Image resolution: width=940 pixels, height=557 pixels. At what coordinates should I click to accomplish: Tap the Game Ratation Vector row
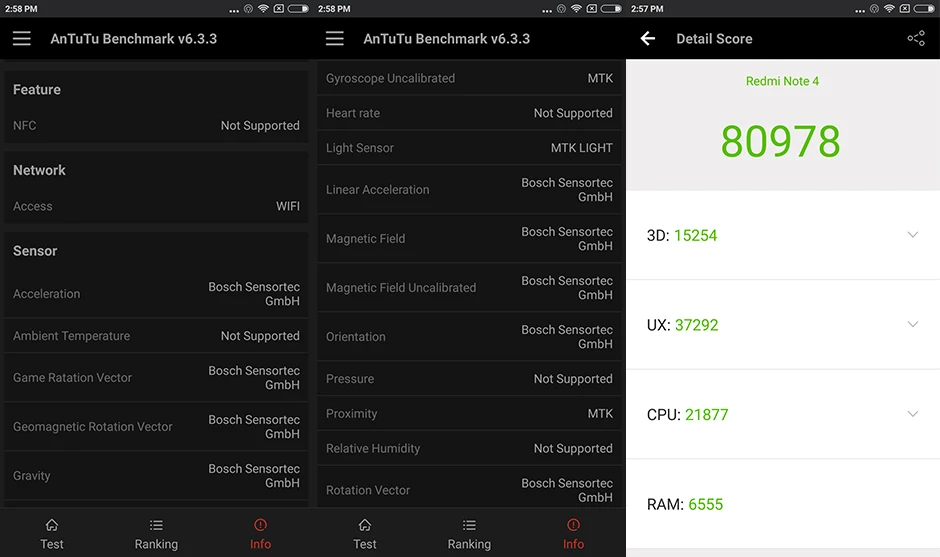point(156,378)
